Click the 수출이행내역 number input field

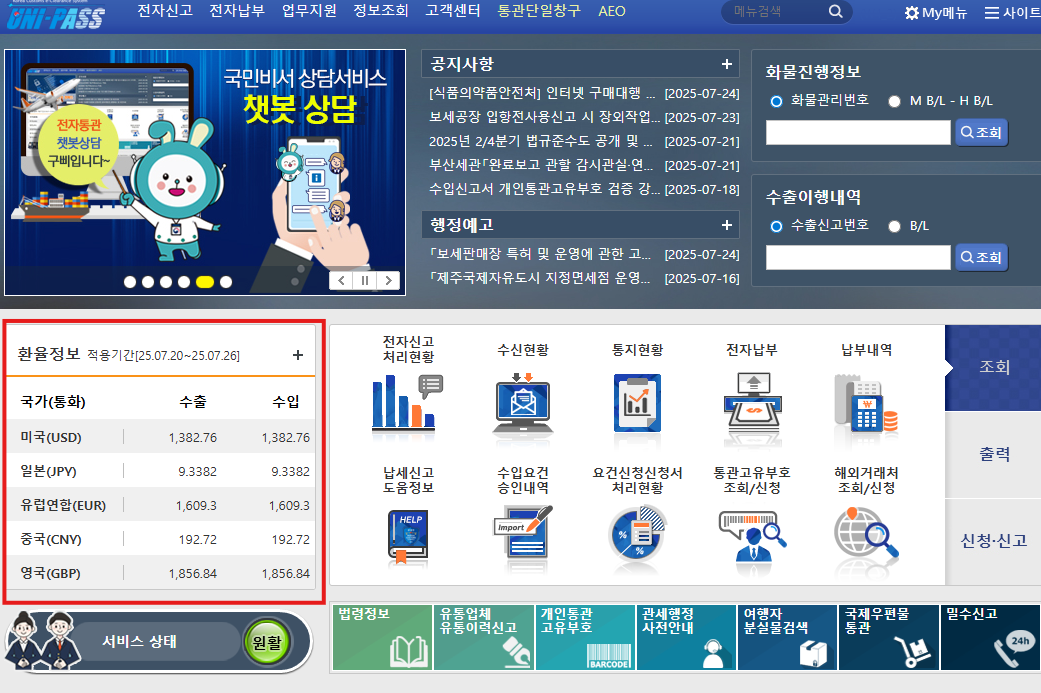858,257
